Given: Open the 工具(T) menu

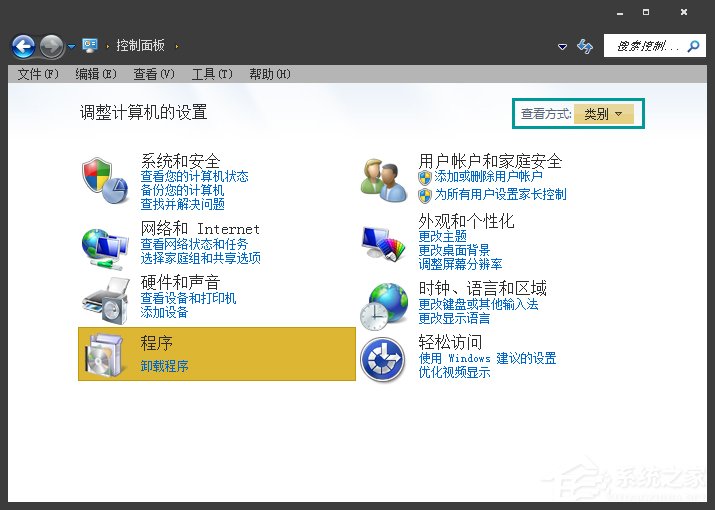Looking at the screenshot, I should (212, 74).
